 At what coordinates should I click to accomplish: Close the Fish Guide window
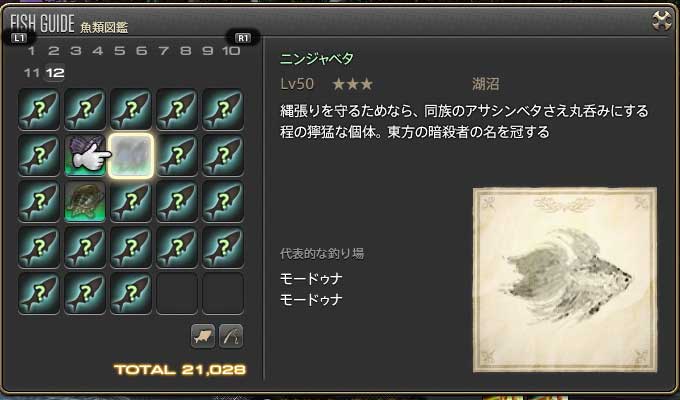point(662,20)
